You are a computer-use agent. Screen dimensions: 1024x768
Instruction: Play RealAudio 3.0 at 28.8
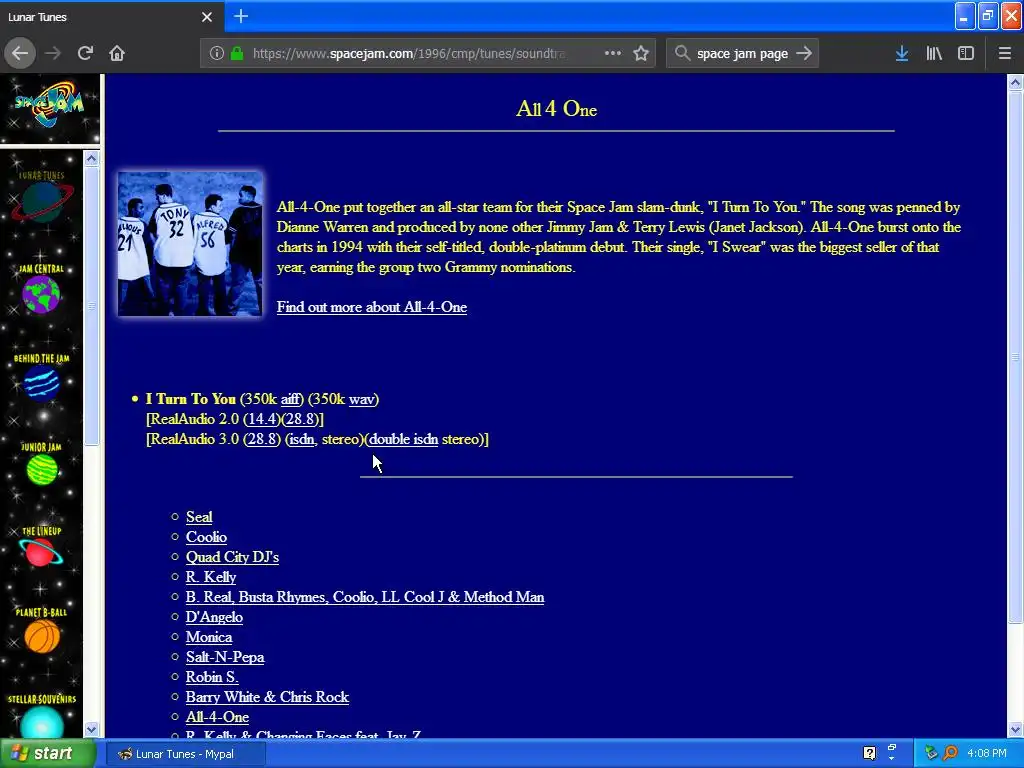pyautogui.click(x=264, y=439)
